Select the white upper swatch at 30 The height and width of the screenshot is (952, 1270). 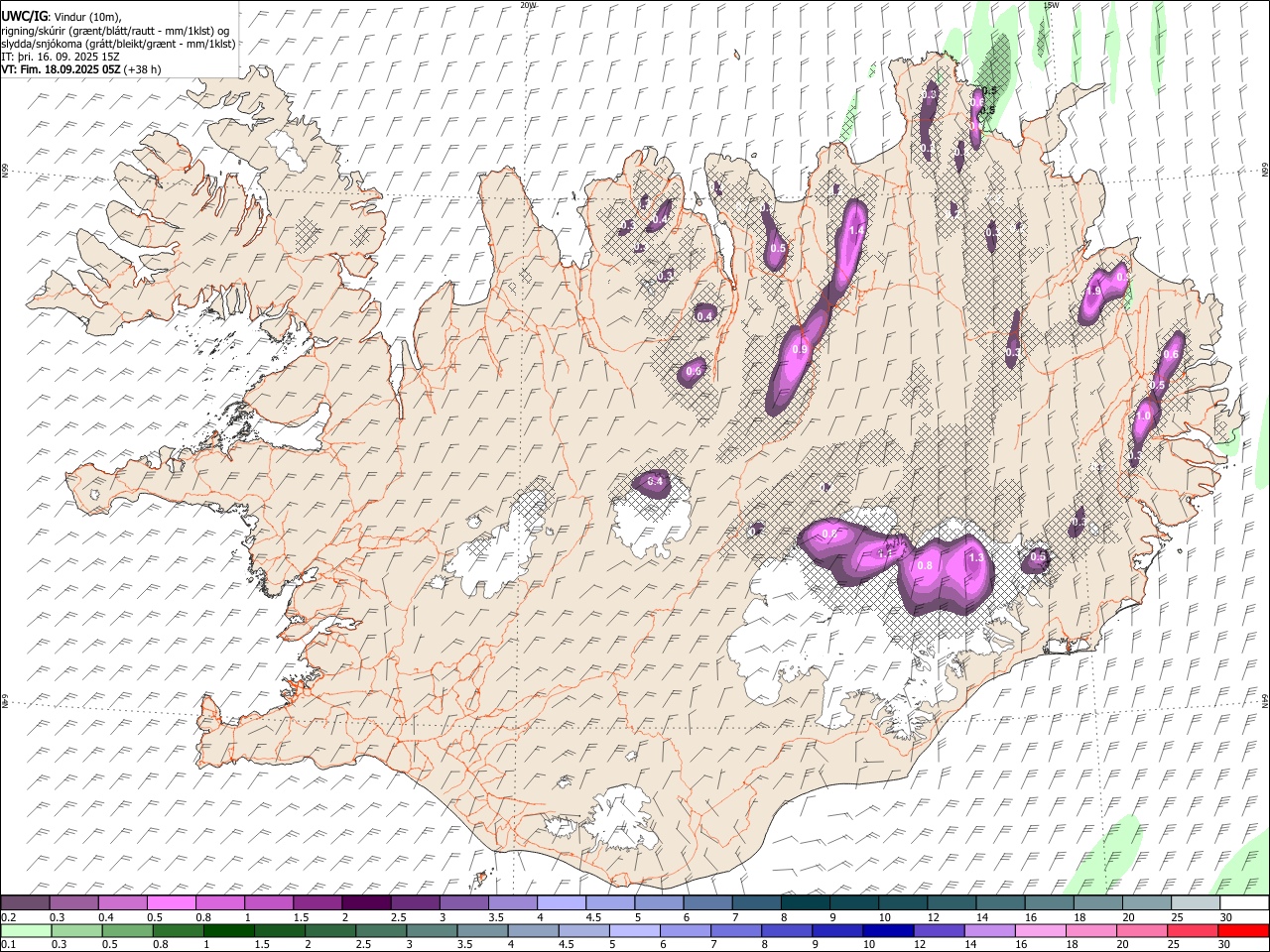(1244, 903)
